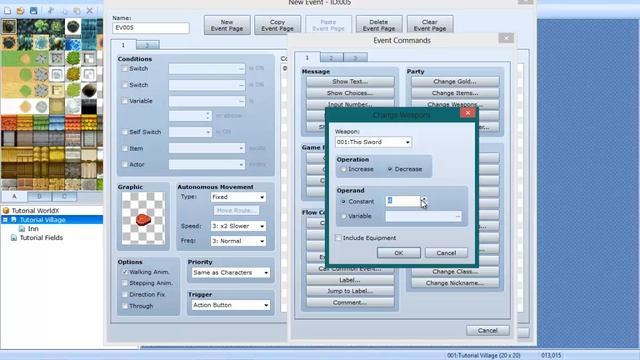The image size is (640, 360).
Task: Select the blue roof tile in the tileset
Action: point(56,122)
